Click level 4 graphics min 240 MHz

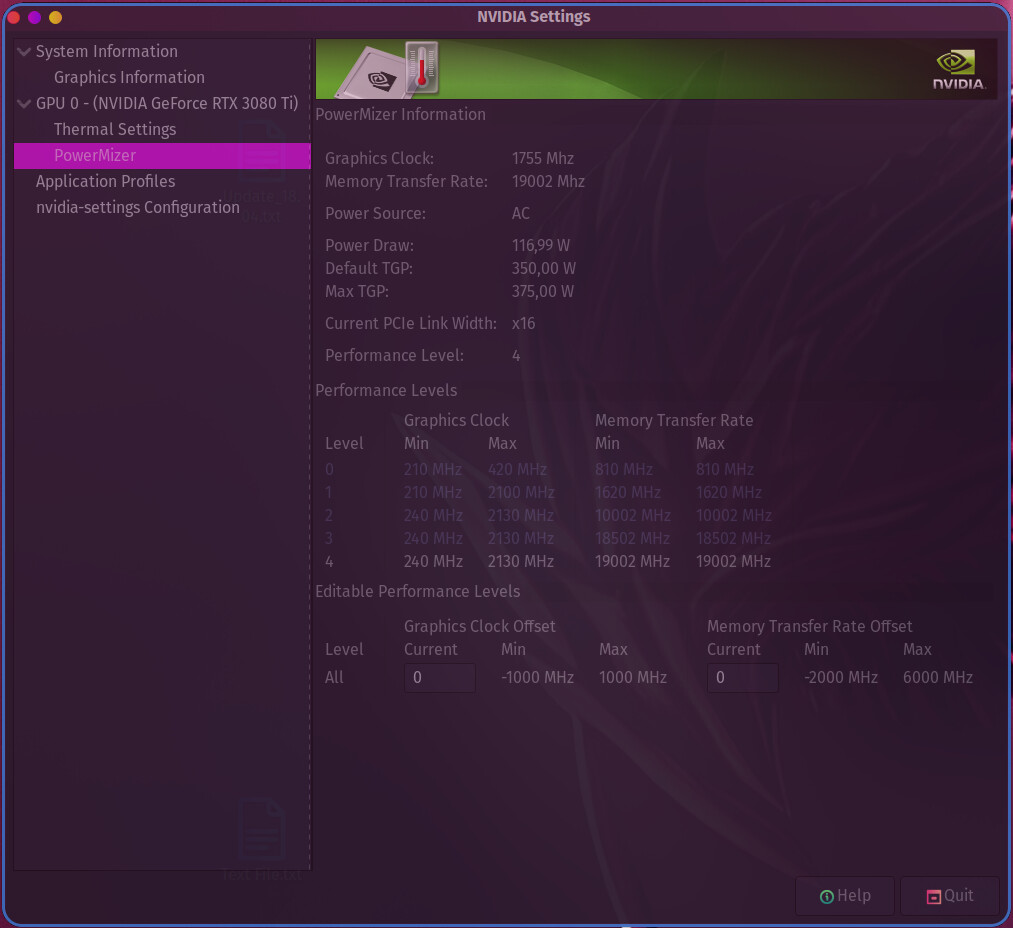[x=433, y=562]
